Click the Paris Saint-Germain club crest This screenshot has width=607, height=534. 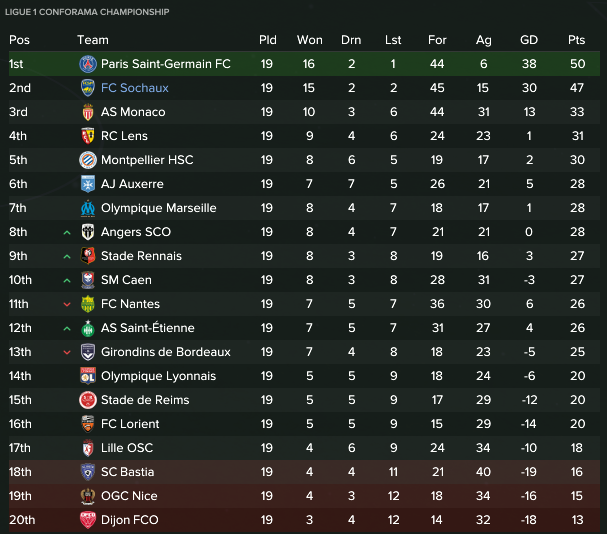click(88, 64)
